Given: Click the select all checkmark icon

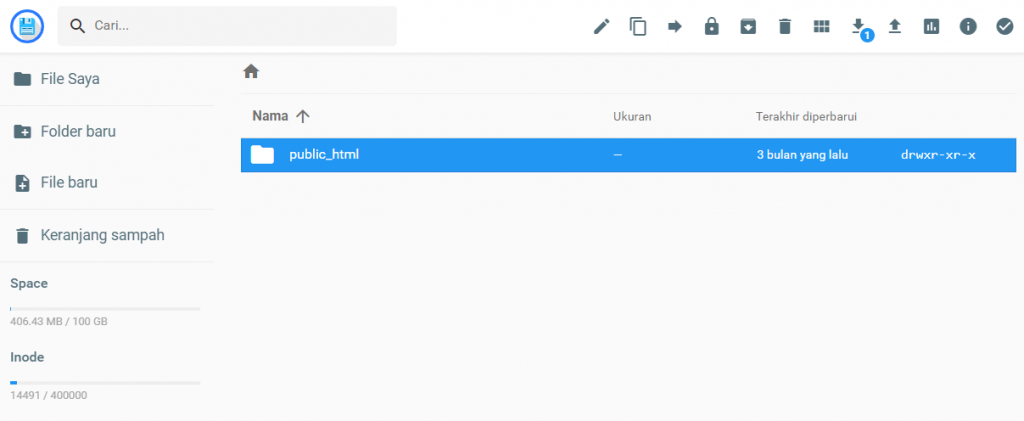Looking at the screenshot, I should click(x=1004, y=27).
